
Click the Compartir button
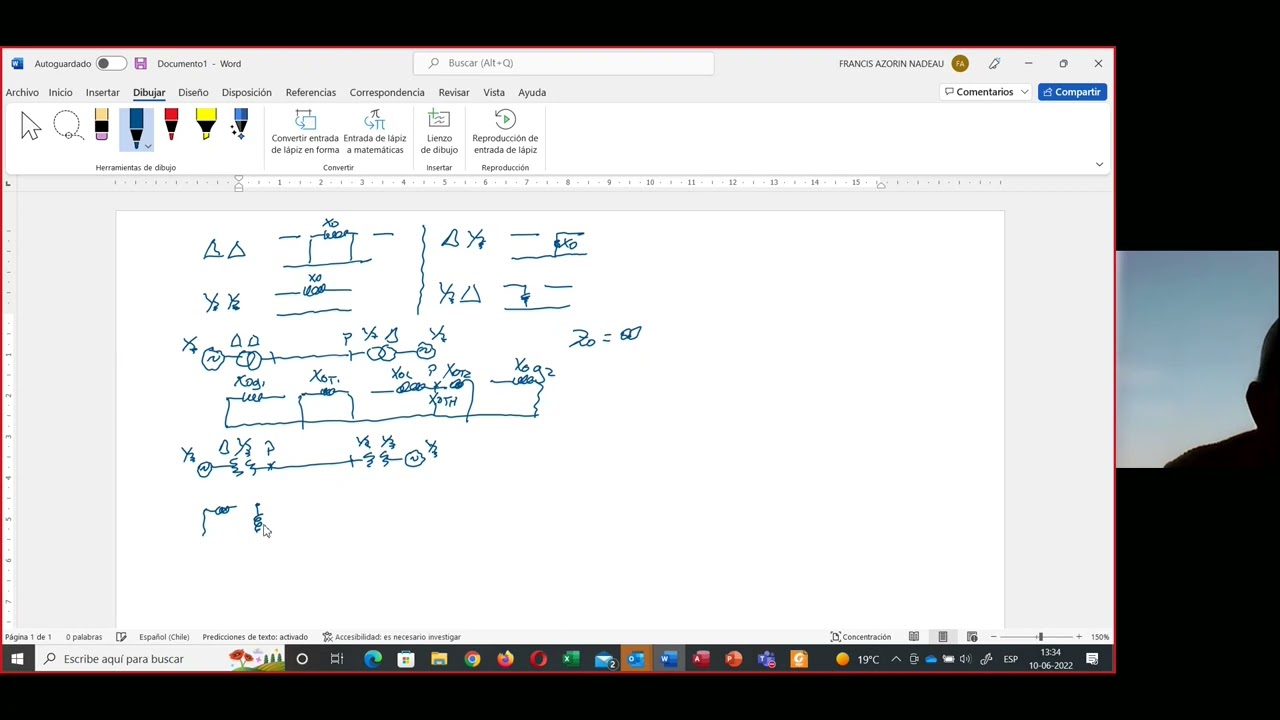click(1072, 92)
